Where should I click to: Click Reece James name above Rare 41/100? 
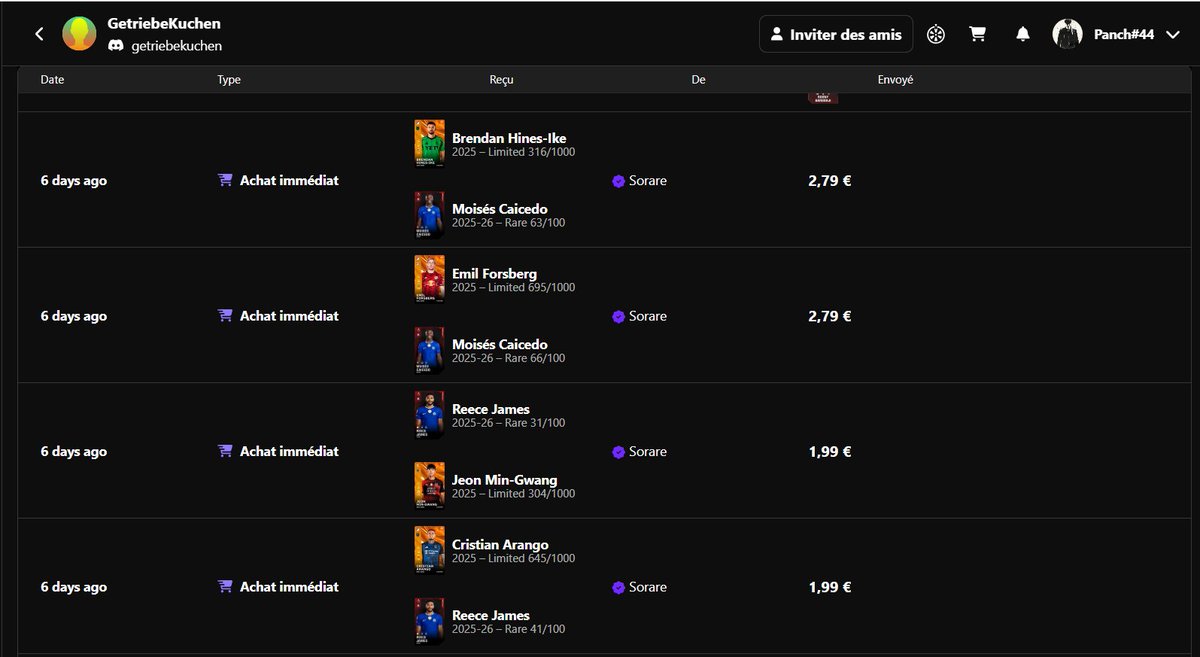point(491,615)
